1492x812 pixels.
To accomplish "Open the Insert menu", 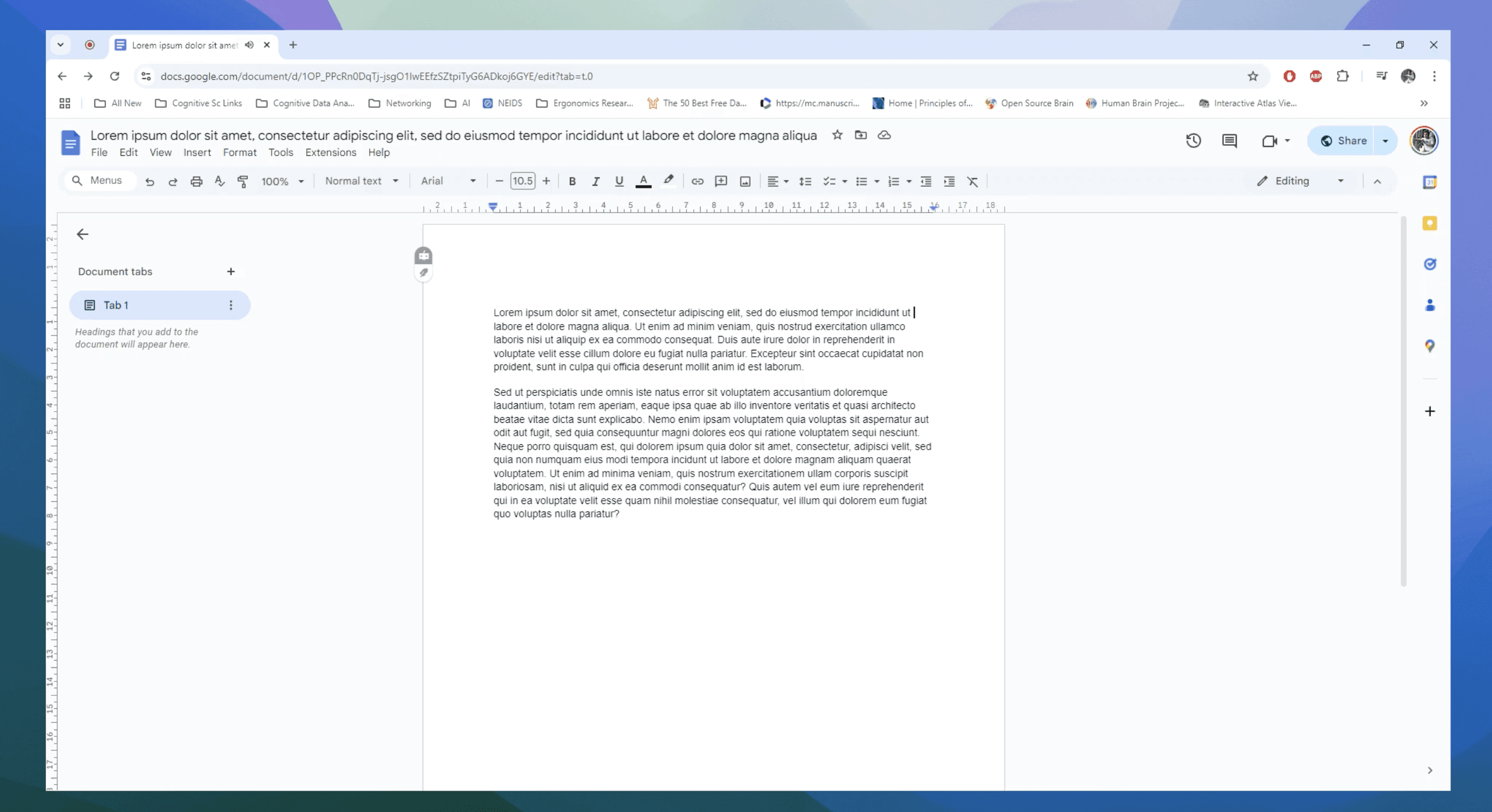I will click(197, 153).
